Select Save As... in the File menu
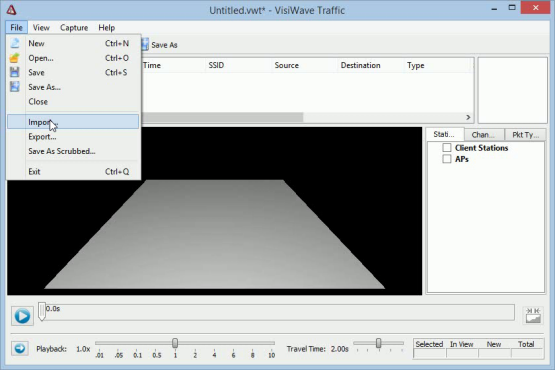555x370 pixels. 74,87
